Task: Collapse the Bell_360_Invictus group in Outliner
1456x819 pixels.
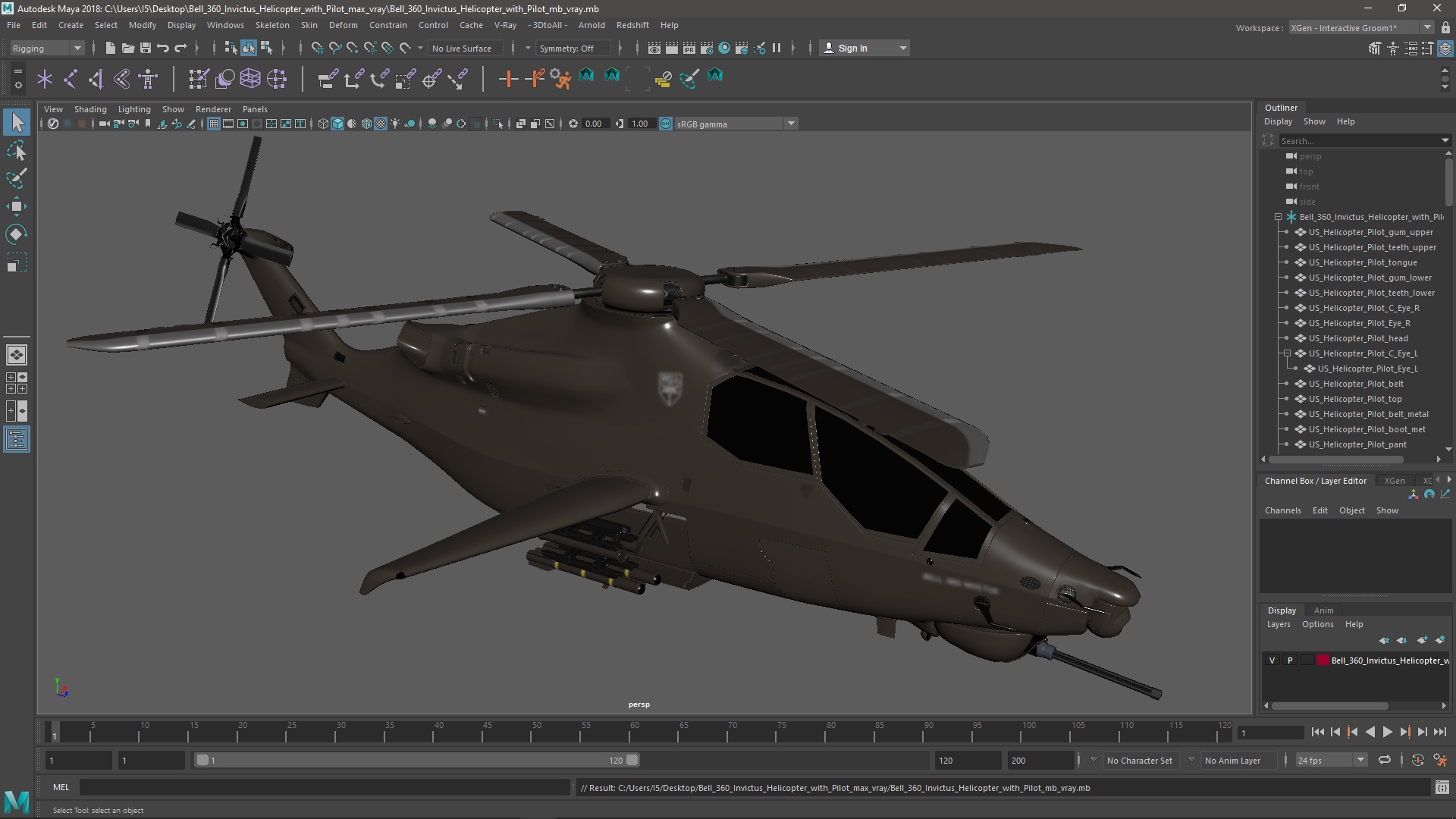Action: (x=1278, y=217)
